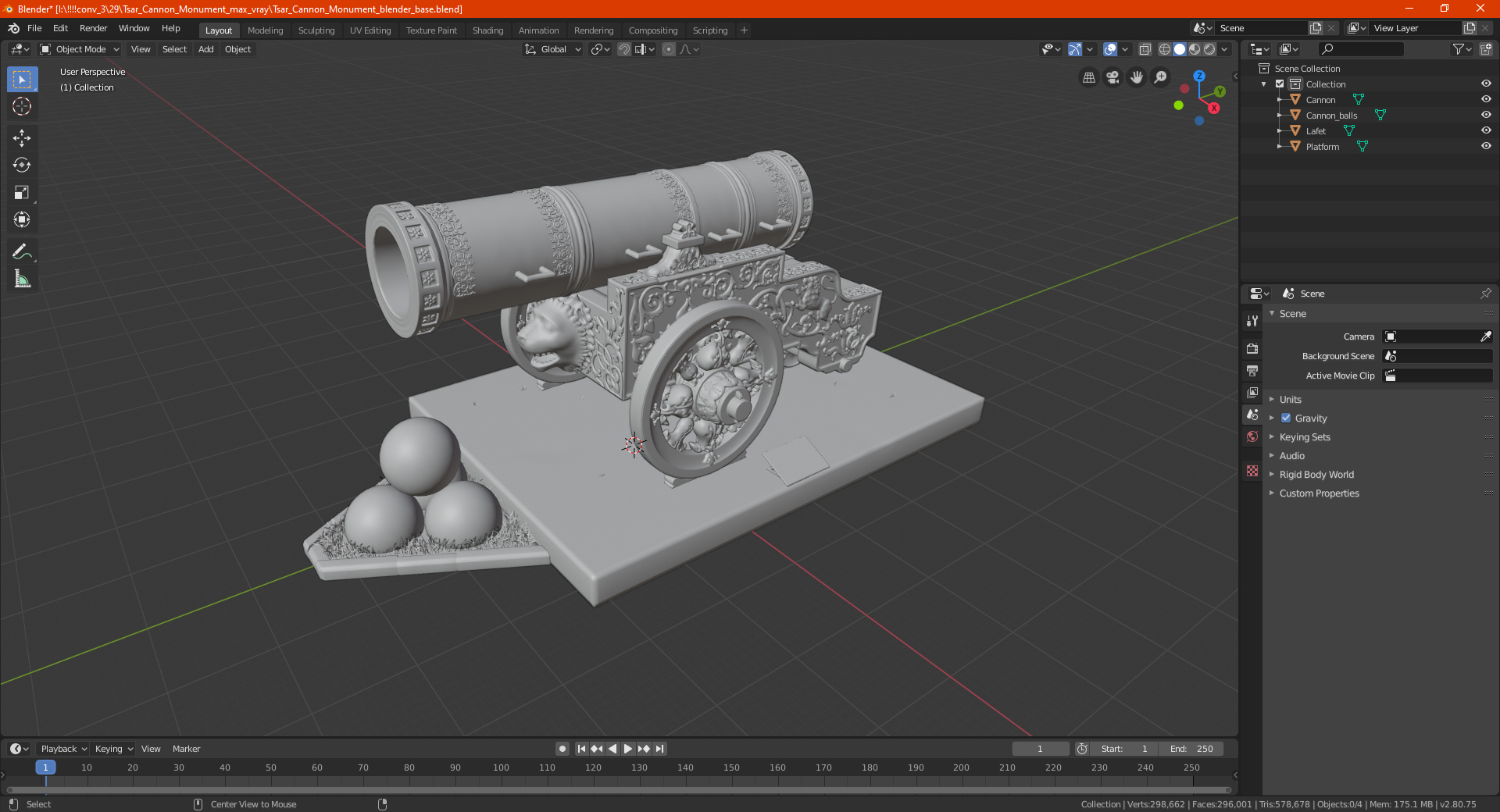
Task: Switch to camera view using camera icon
Action: 1112,77
